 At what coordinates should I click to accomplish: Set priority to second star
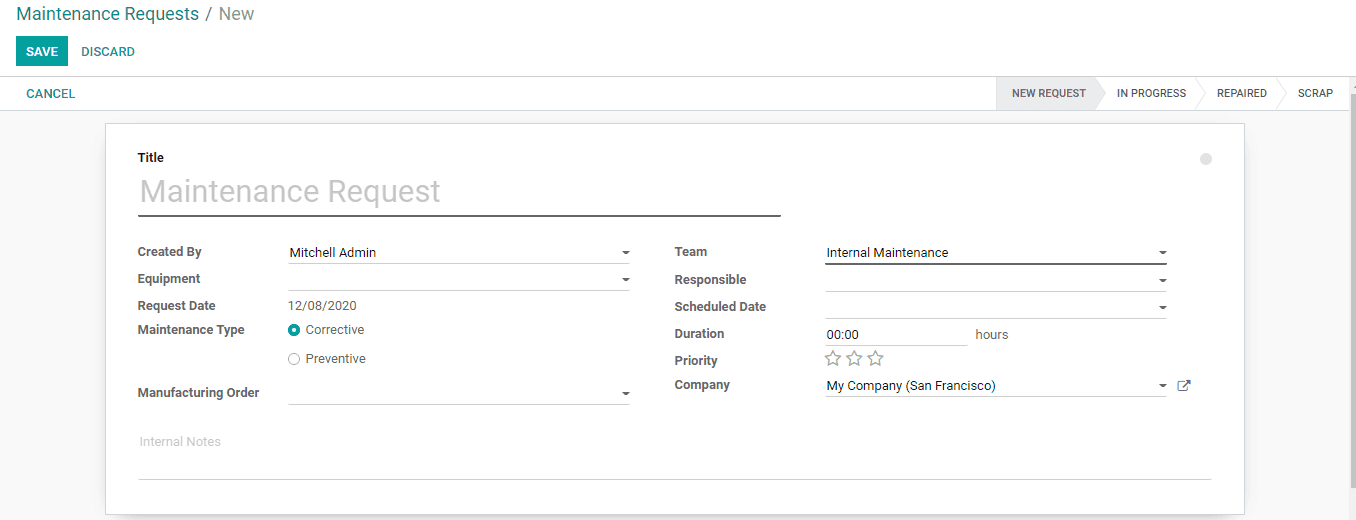coord(854,358)
